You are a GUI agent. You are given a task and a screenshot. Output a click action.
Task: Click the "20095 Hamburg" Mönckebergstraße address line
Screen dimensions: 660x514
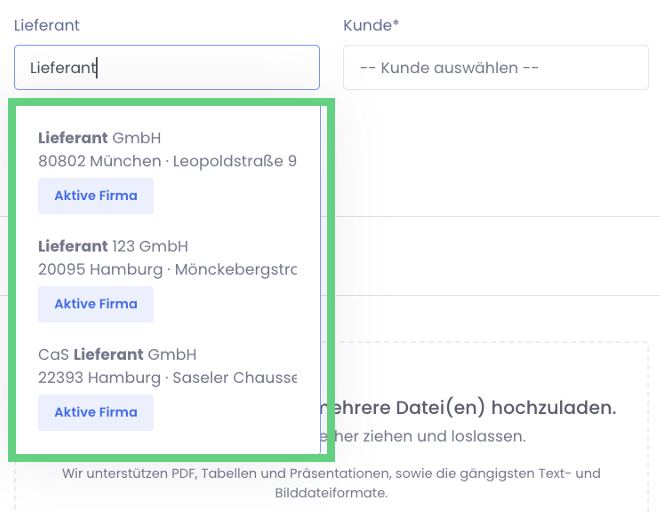(x=167, y=269)
